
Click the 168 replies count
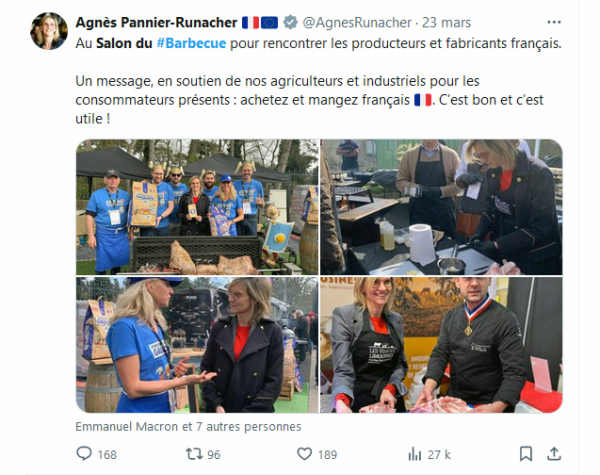107,455
